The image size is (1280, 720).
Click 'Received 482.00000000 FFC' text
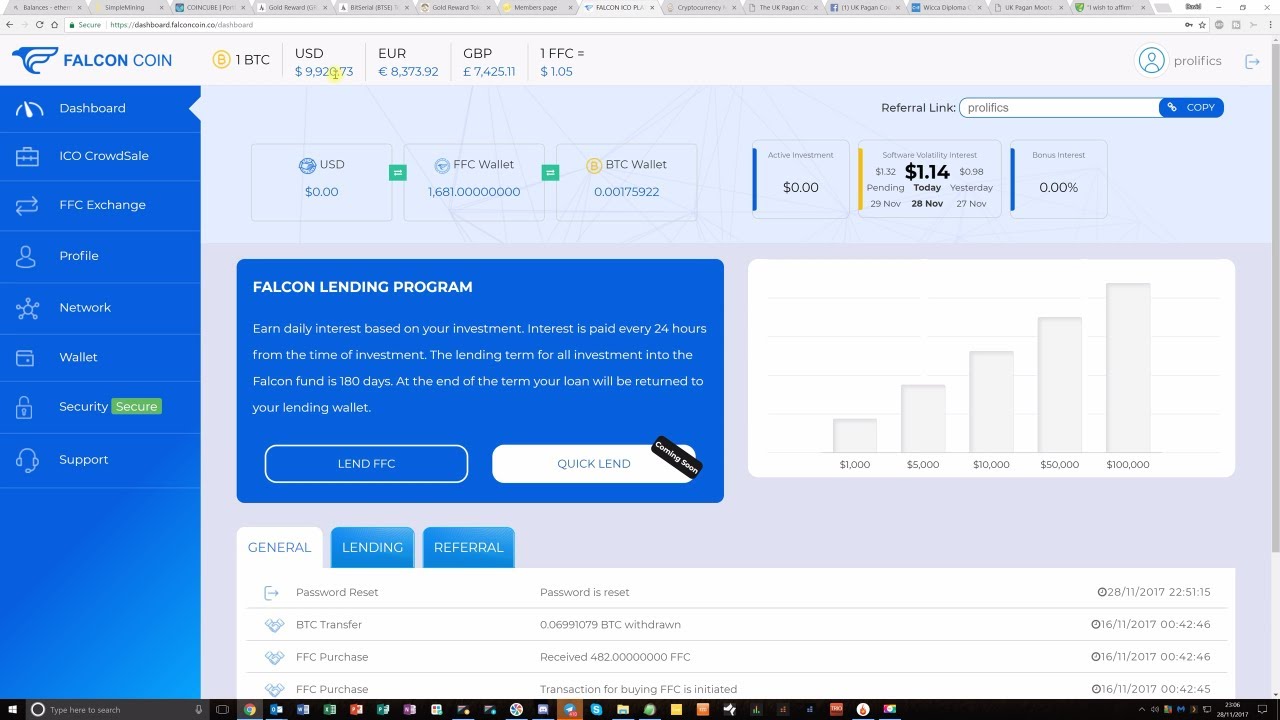(x=615, y=657)
